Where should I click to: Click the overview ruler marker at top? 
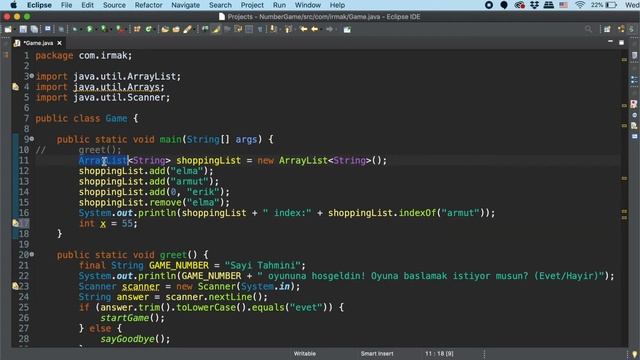pyautogui.click(x=624, y=60)
